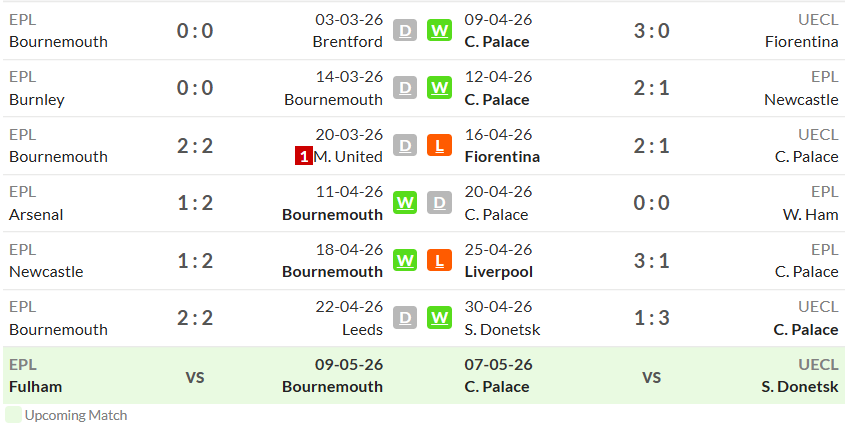The width and height of the screenshot is (845, 427).
Task: Click the Arsenal team name
Action: (x=36, y=215)
